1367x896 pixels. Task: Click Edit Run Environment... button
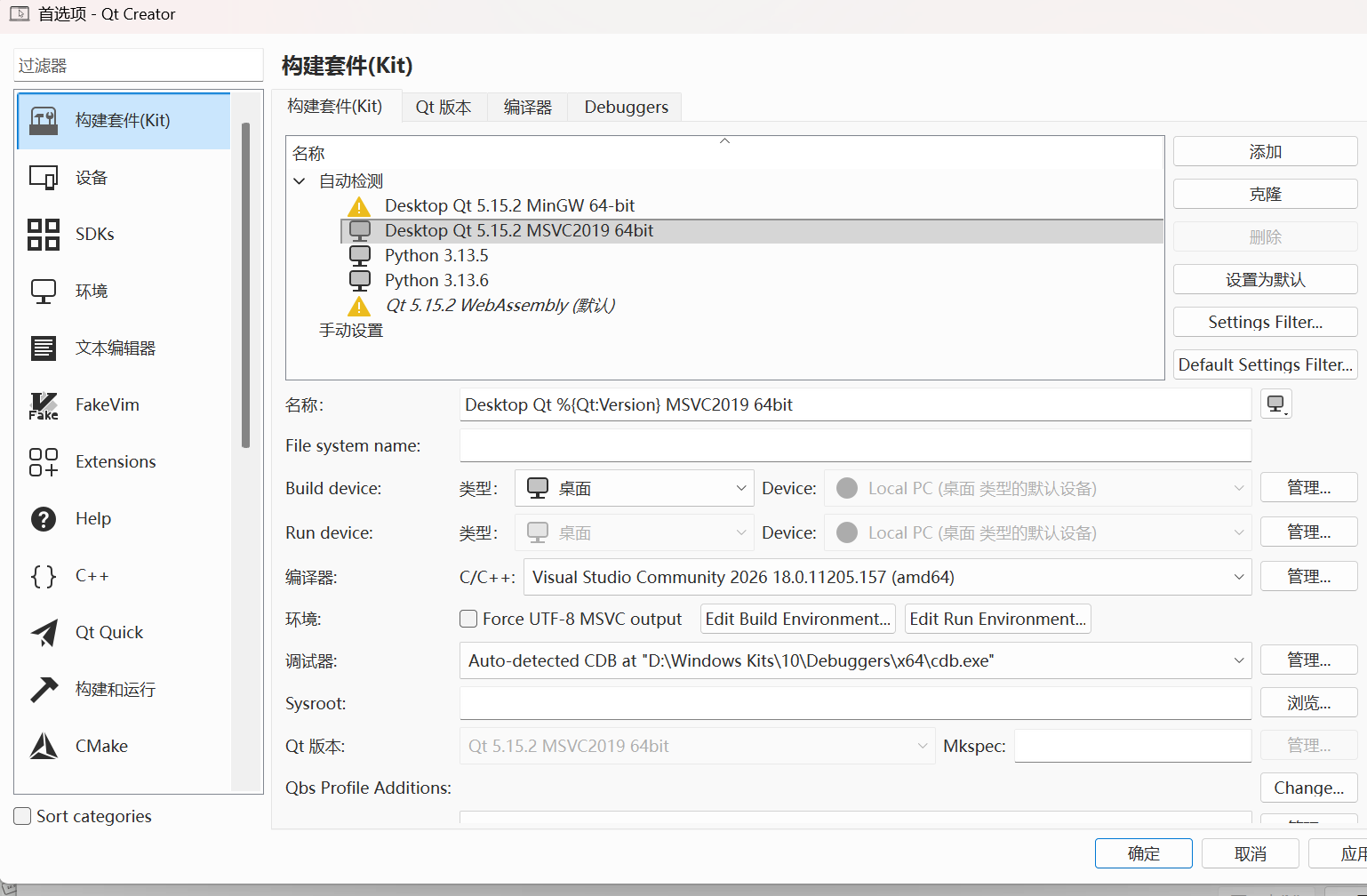click(998, 619)
